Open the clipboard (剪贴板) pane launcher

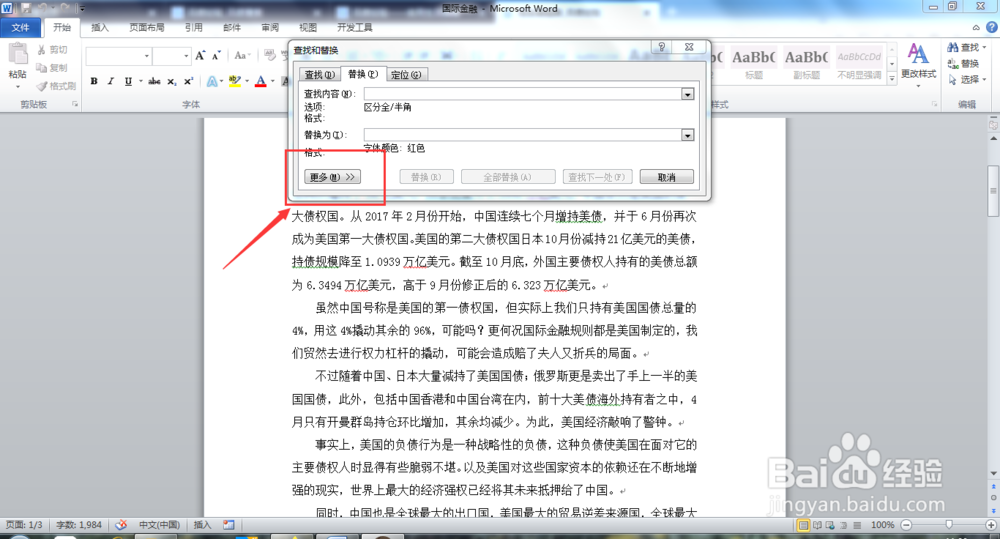tap(75, 104)
